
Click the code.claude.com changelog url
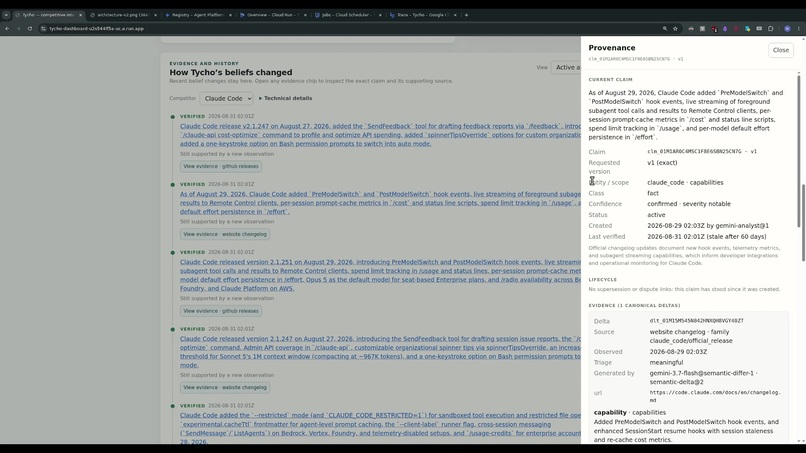(715, 396)
